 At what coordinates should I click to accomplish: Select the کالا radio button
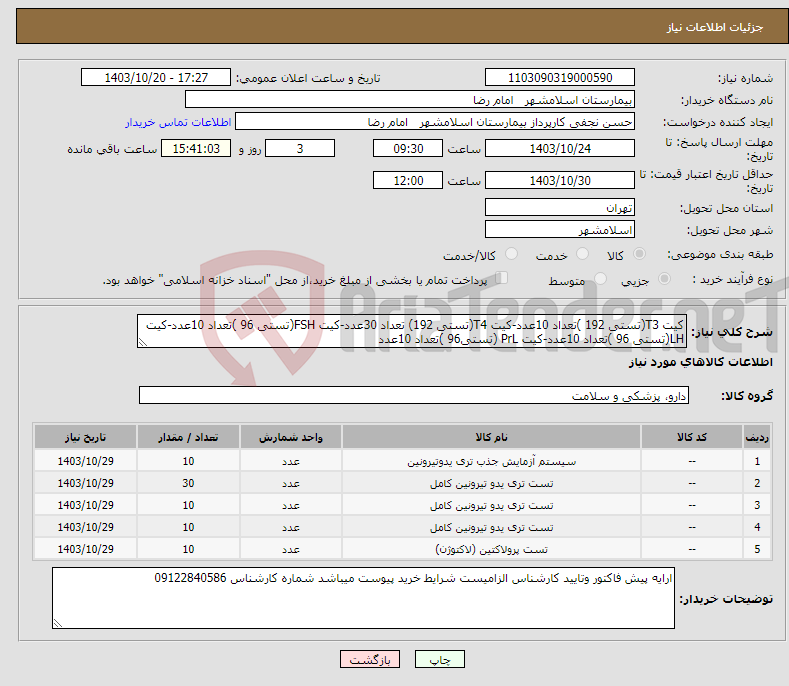point(640,254)
